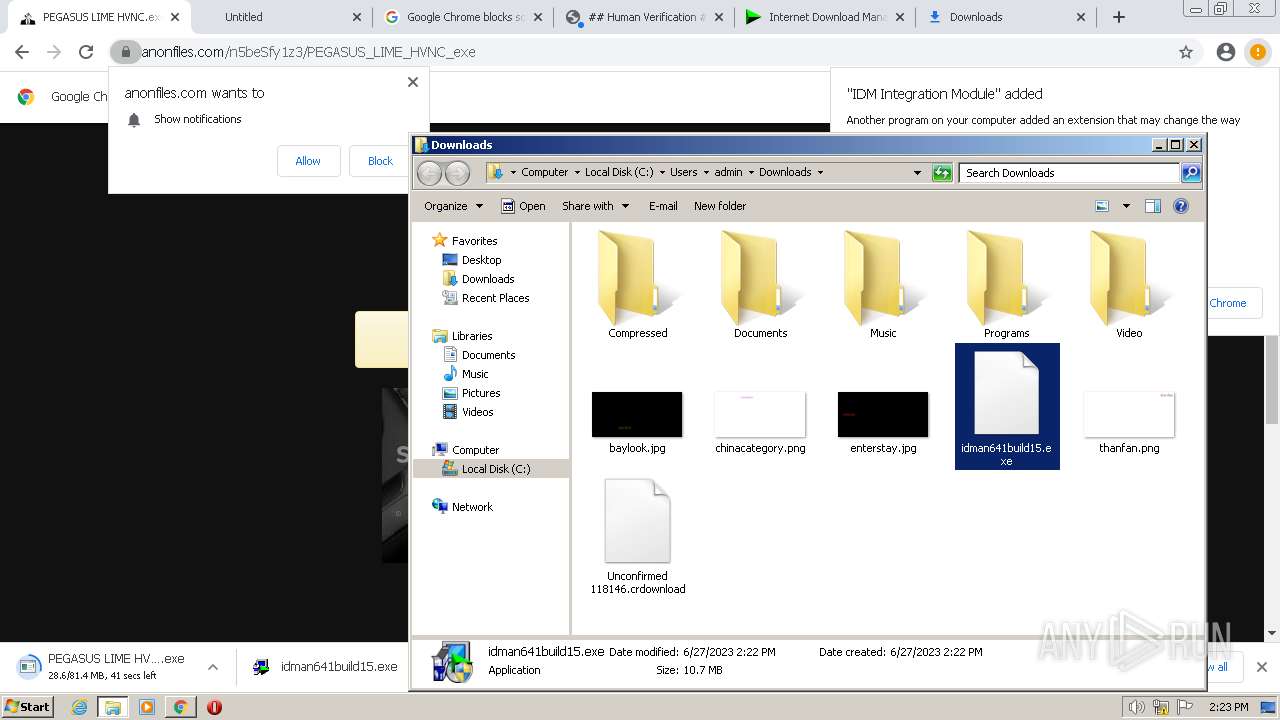Allow notifications from anonfiles.com

[308, 161]
